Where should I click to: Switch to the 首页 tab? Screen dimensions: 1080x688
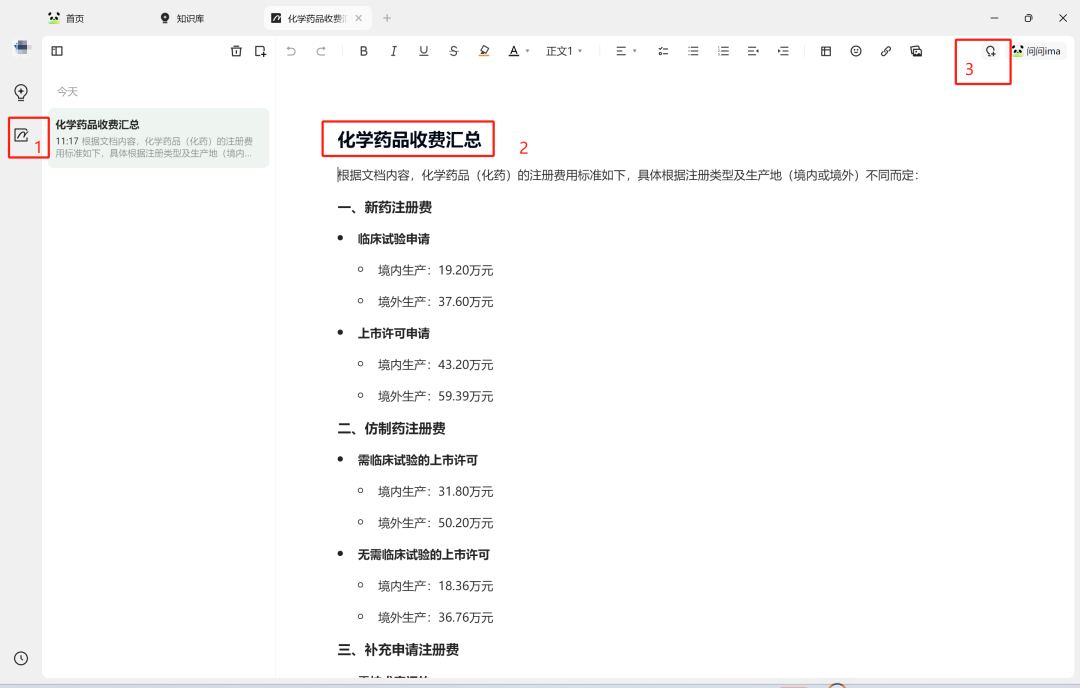click(66, 19)
